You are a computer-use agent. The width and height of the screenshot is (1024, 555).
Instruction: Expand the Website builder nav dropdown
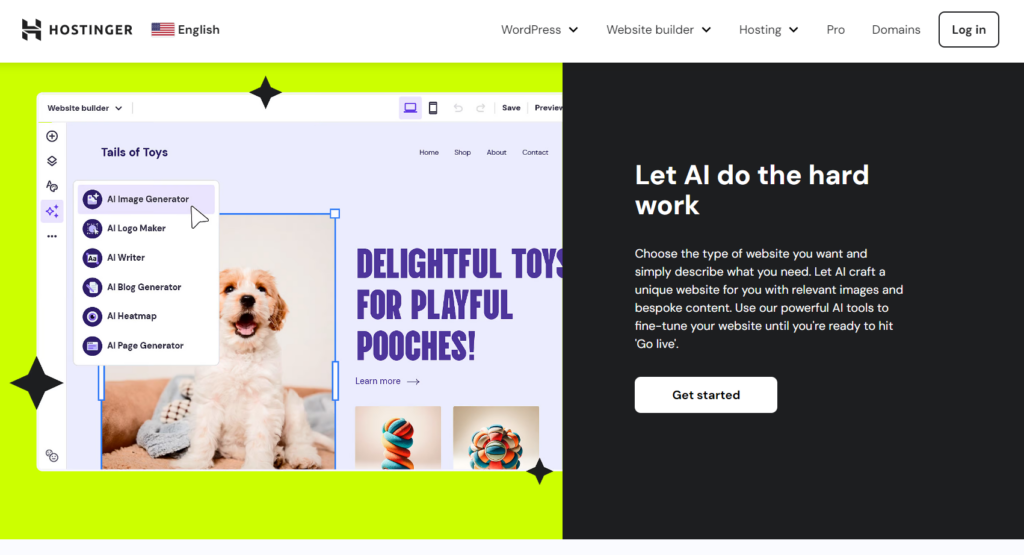[658, 29]
